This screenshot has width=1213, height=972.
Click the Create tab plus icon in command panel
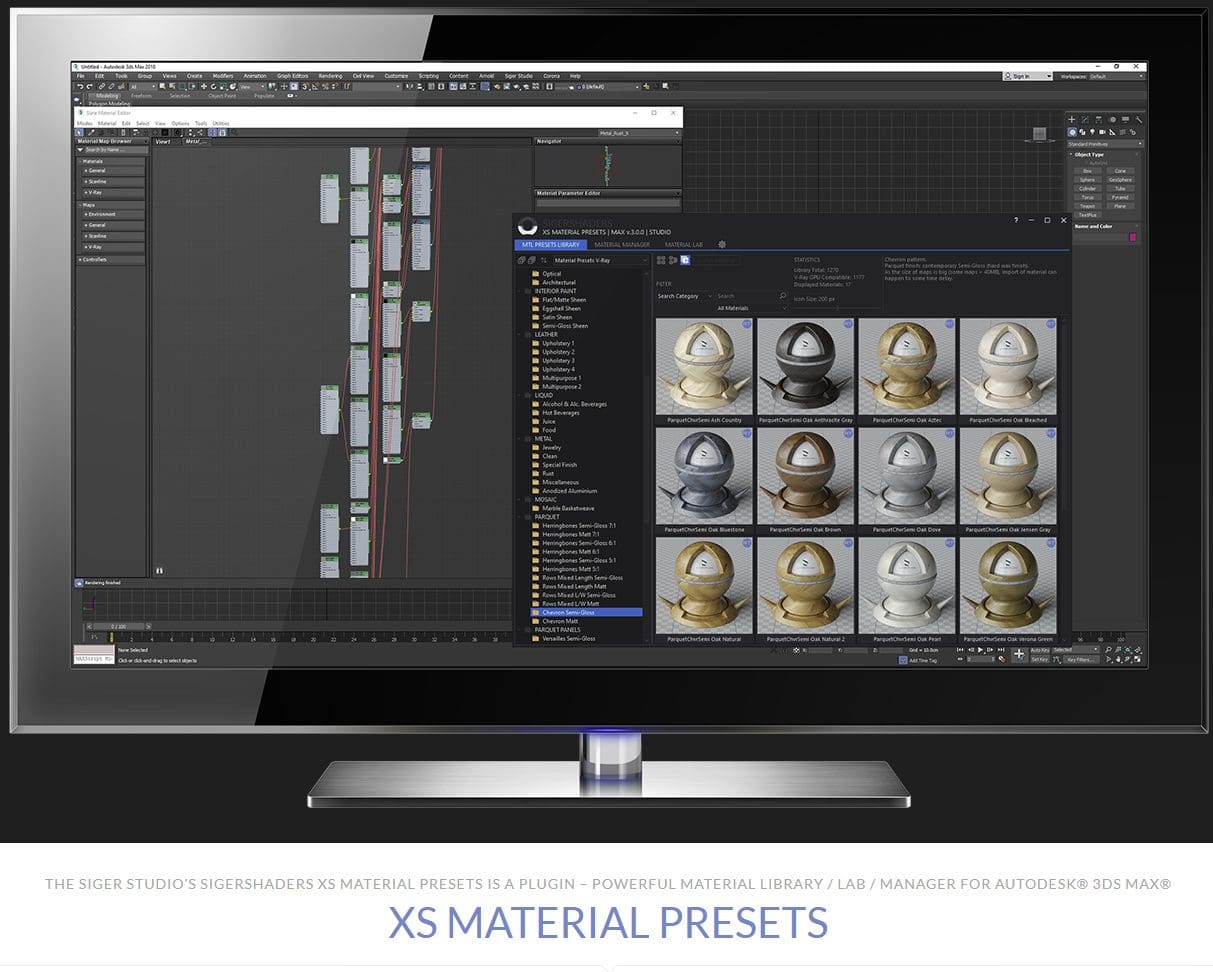[1072, 120]
